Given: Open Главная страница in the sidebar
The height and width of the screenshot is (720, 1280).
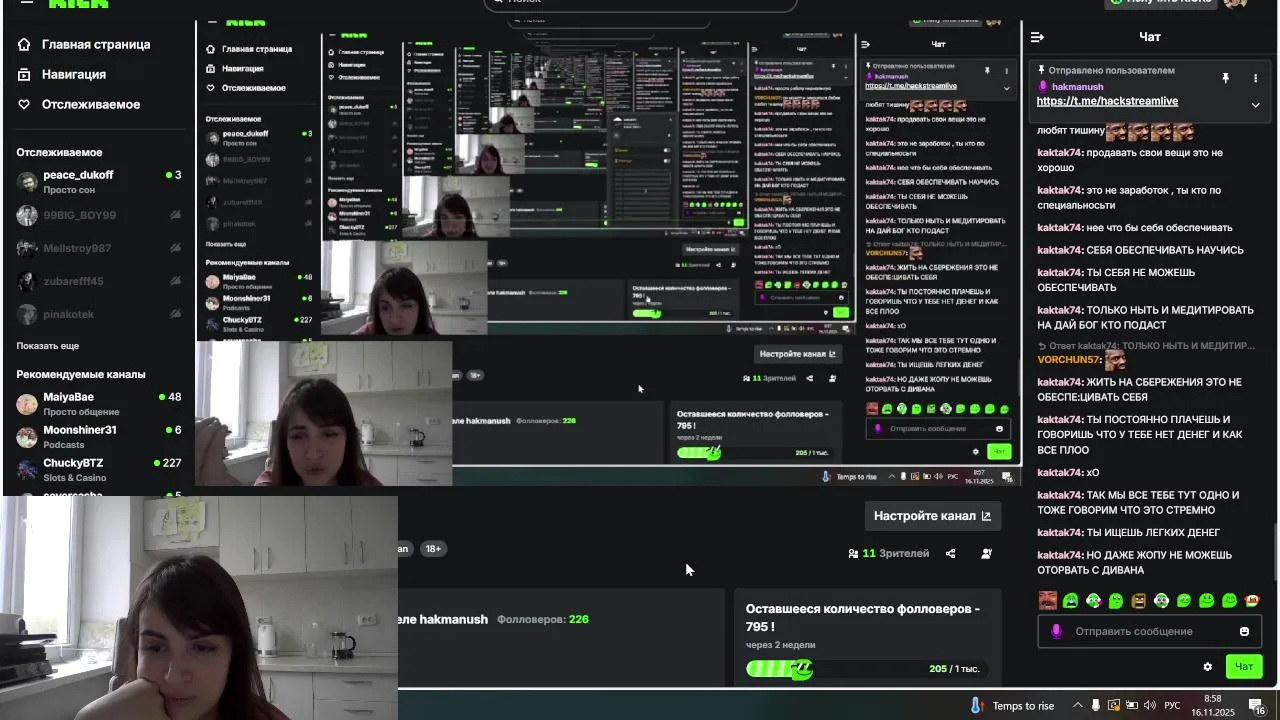Looking at the screenshot, I should [x=84, y=44].
